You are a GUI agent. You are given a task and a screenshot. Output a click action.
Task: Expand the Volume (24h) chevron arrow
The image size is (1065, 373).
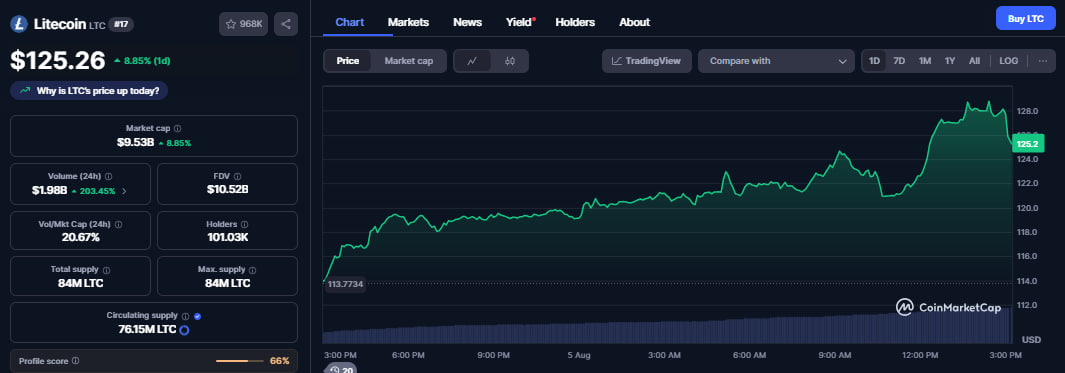tap(124, 191)
